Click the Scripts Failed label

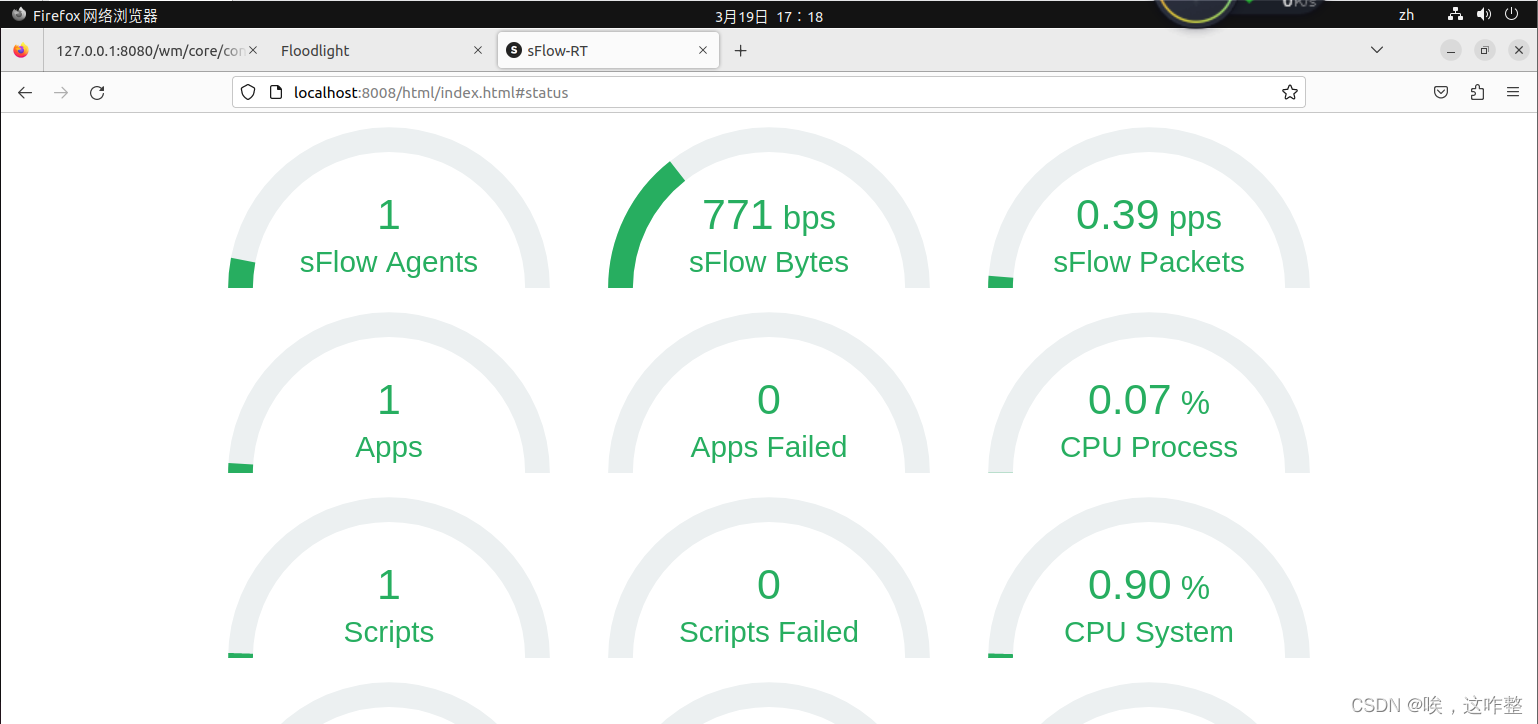click(x=769, y=632)
